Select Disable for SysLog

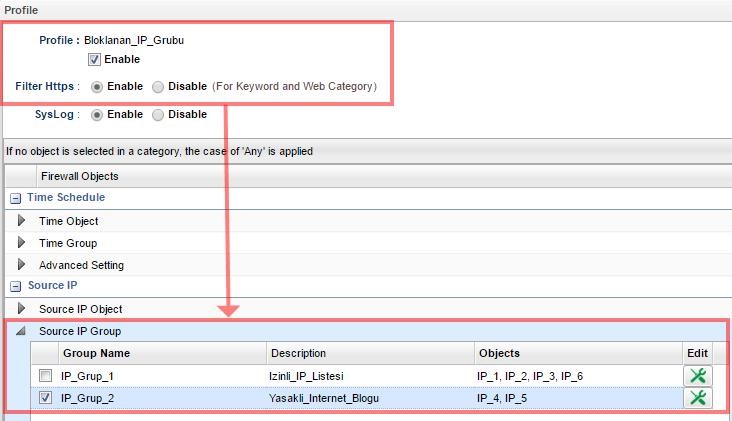click(x=158, y=115)
